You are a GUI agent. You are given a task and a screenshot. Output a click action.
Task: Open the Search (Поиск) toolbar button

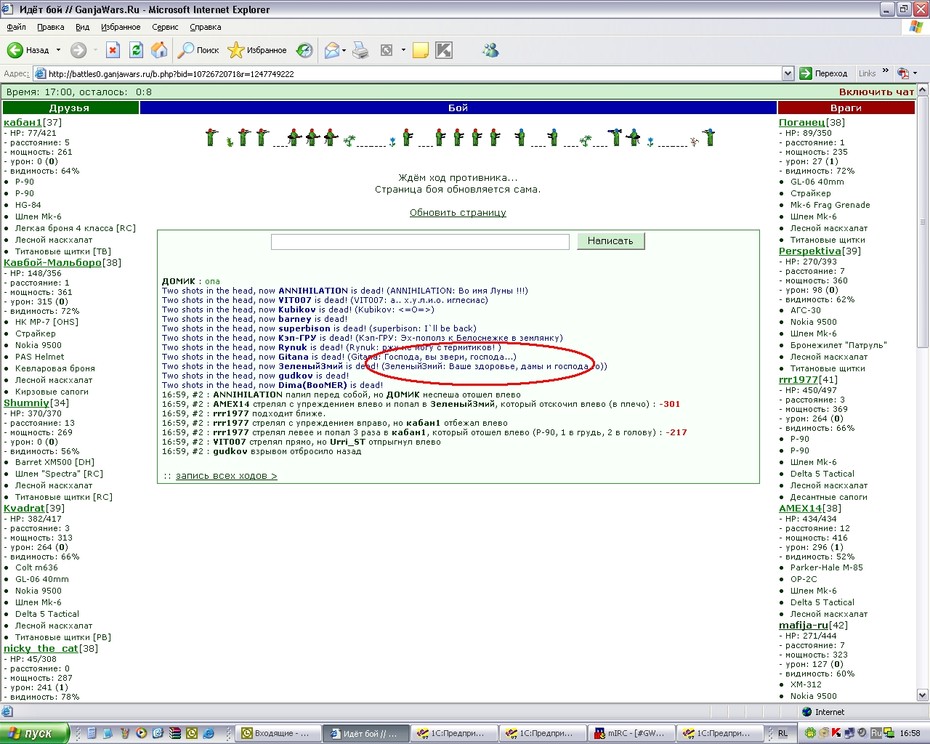[199, 50]
